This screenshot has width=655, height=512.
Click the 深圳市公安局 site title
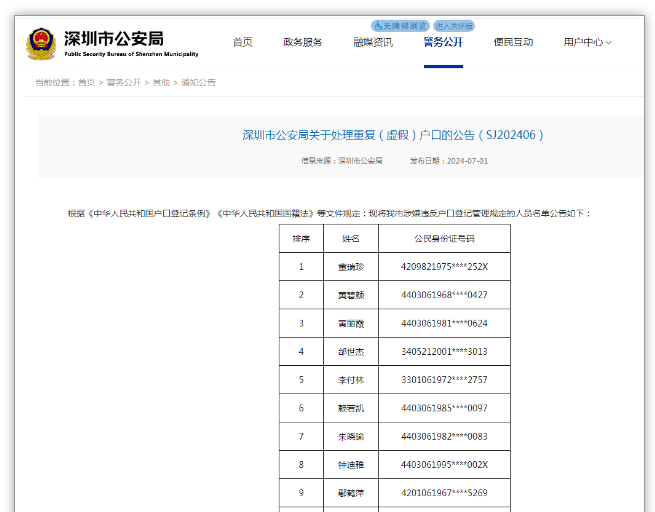(x=114, y=38)
